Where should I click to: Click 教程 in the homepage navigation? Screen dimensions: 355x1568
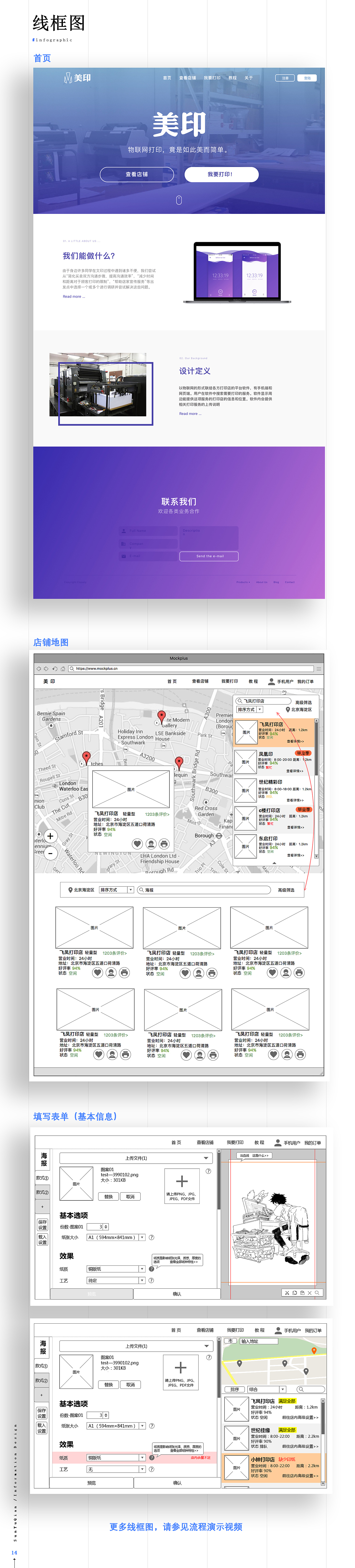[233, 78]
